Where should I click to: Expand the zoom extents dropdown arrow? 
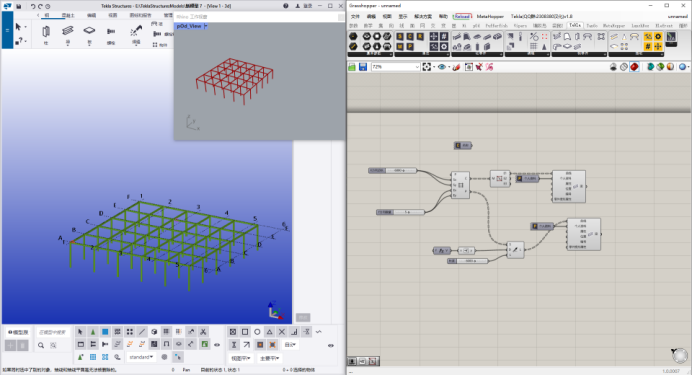point(434,67)
